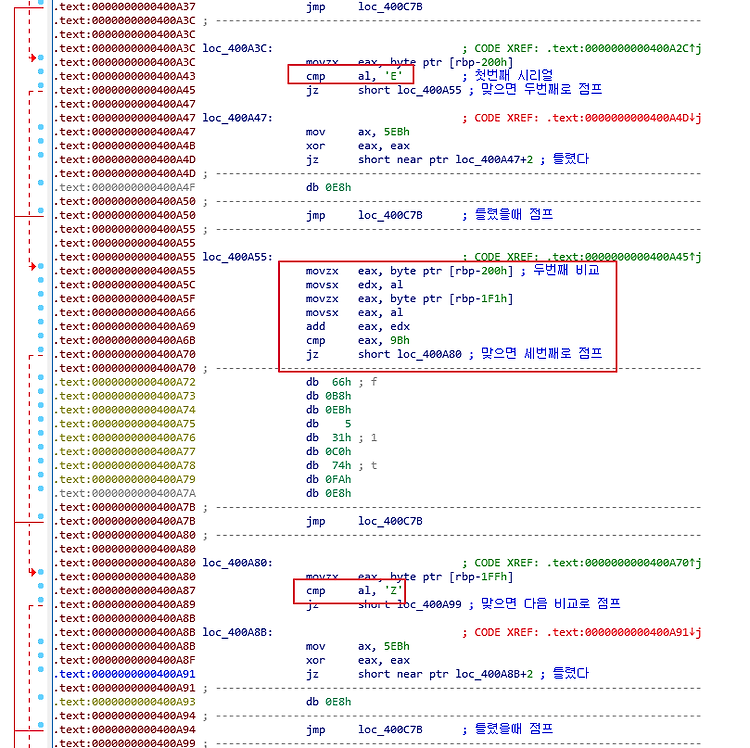Toggle breakpoint dot beside address 400A5C
The image size is (750, 748).
(41, 280)
